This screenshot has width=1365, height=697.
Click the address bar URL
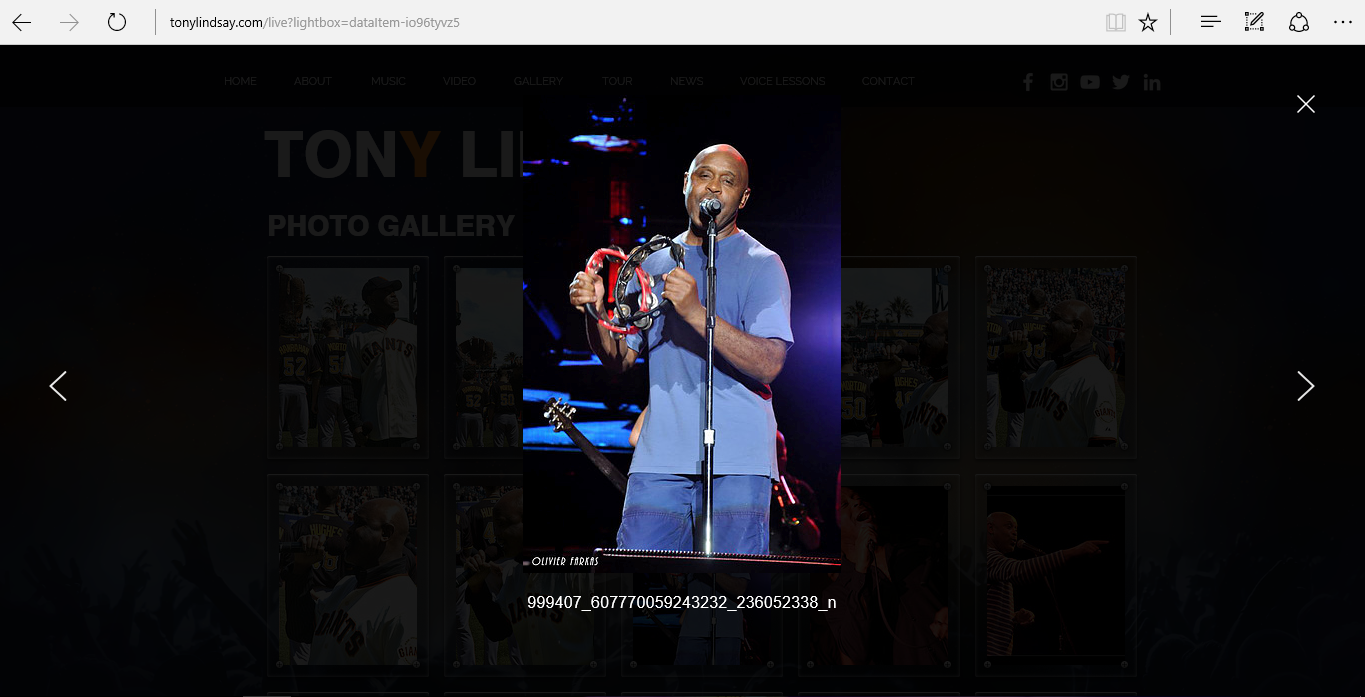[315, 22]
